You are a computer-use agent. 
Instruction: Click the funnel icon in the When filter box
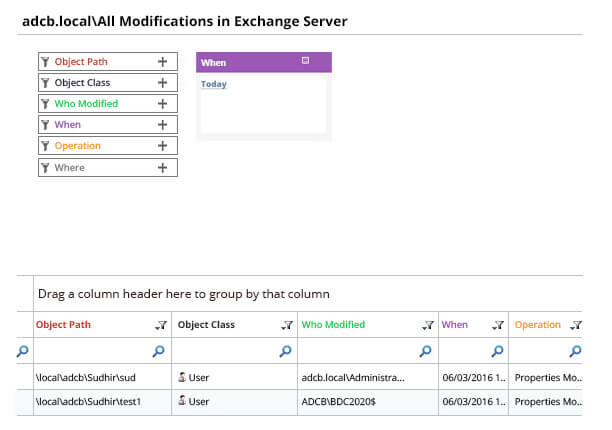[x=45, y=125]
